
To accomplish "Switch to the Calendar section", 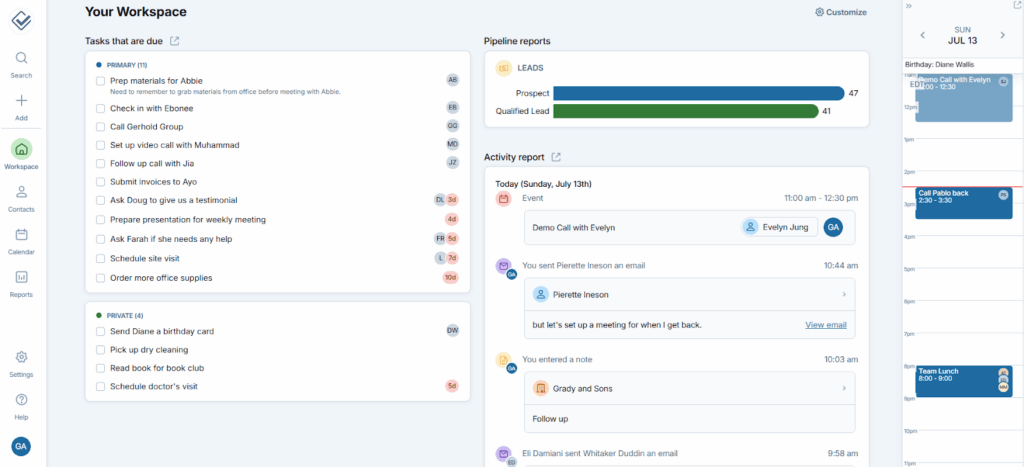I will click(x=21, y=235).
